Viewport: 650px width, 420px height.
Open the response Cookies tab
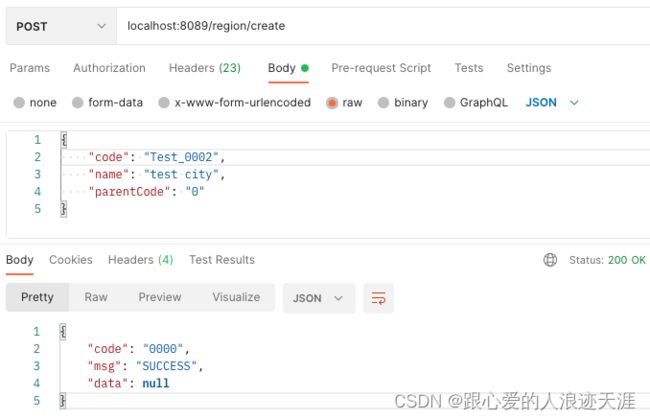coord(71,260)
